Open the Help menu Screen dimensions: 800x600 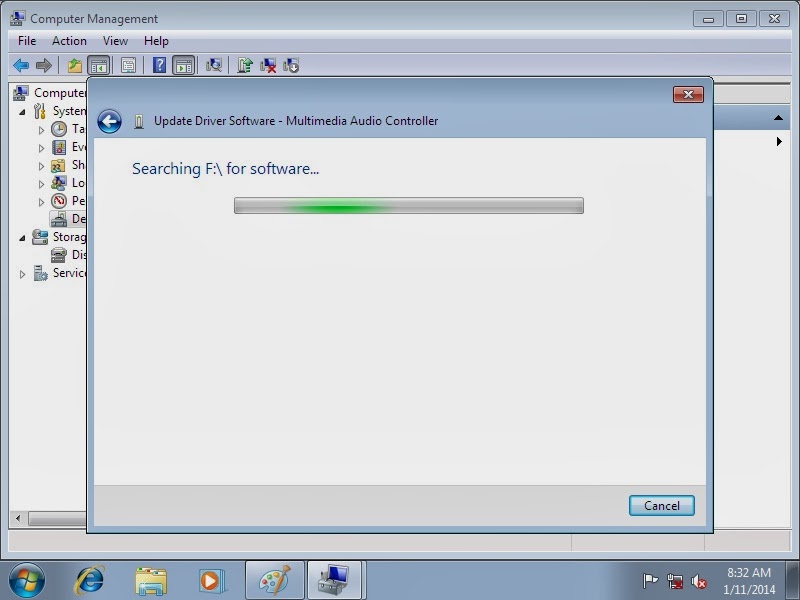(156, 41)
